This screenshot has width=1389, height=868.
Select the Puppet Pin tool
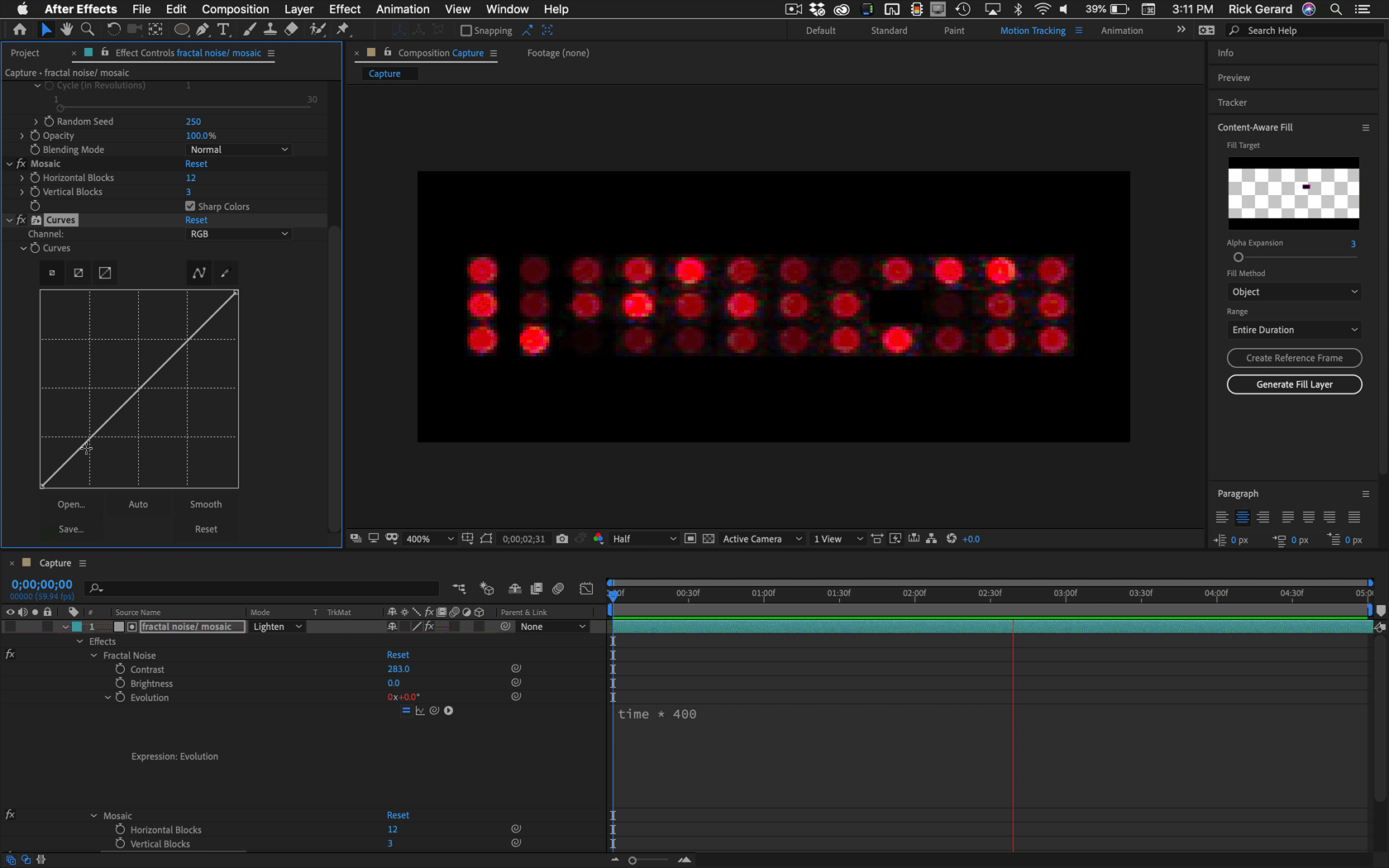point(343,30)
